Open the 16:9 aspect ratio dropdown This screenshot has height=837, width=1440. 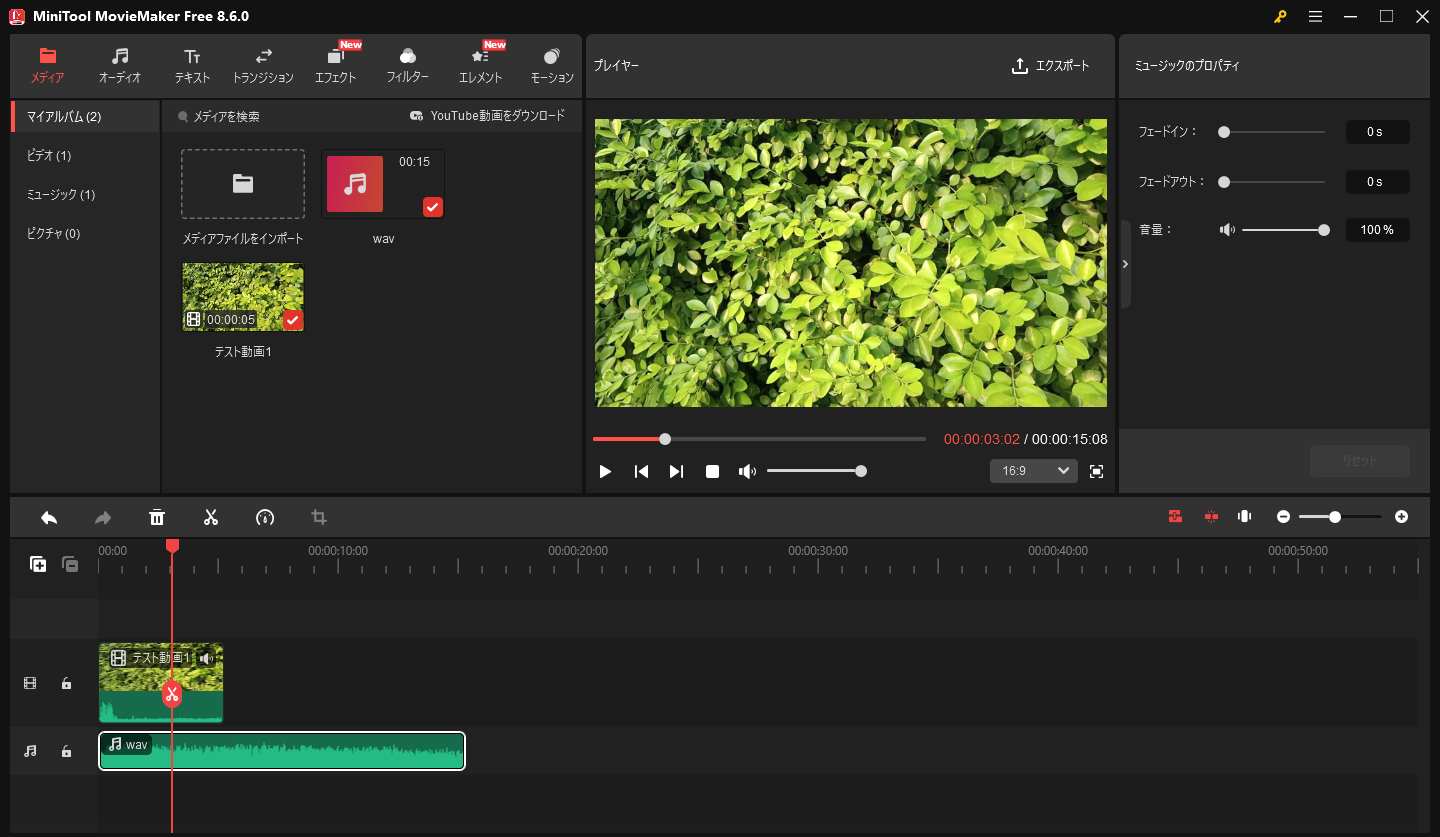click(1033, 470)
